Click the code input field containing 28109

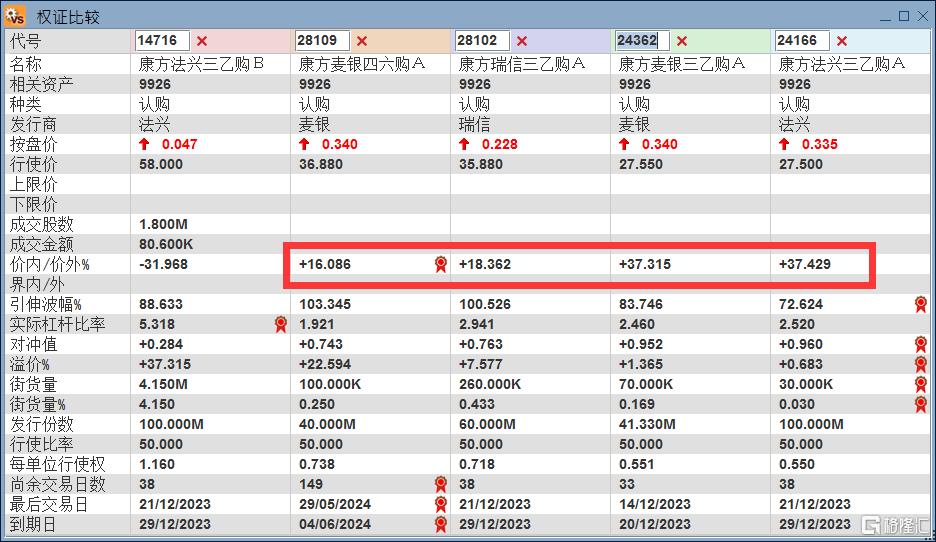pyautogui.click(x=322, y=41)
